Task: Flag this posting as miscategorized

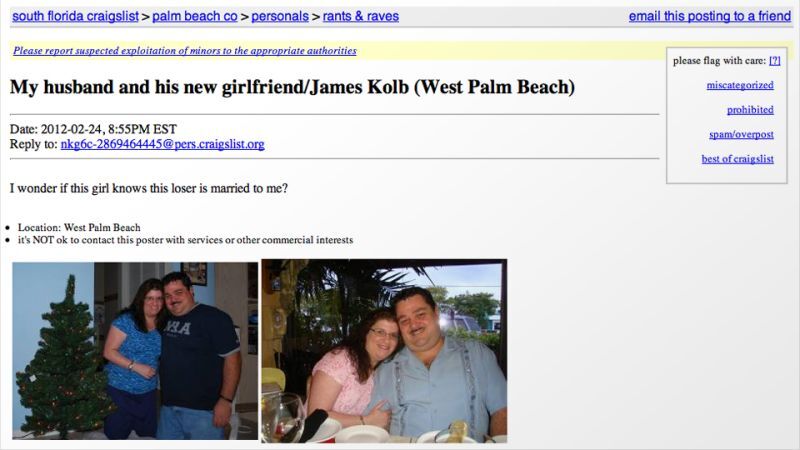Action: [740, 85]
